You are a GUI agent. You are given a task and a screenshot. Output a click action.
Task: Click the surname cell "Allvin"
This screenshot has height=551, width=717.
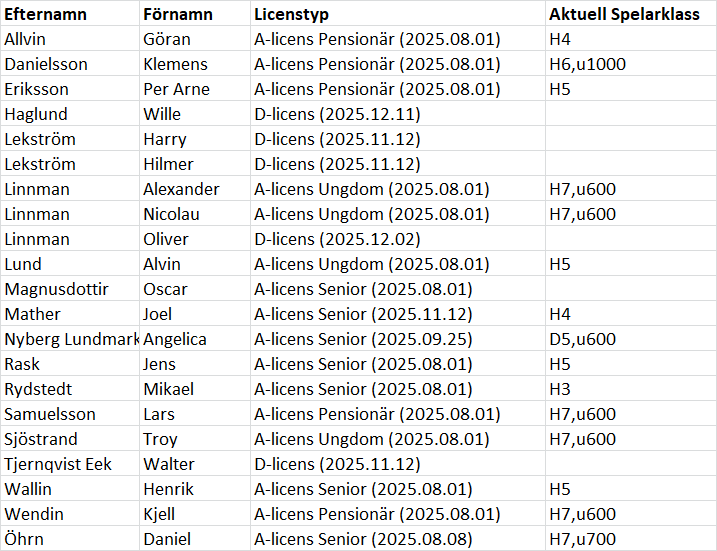(25, 39)
